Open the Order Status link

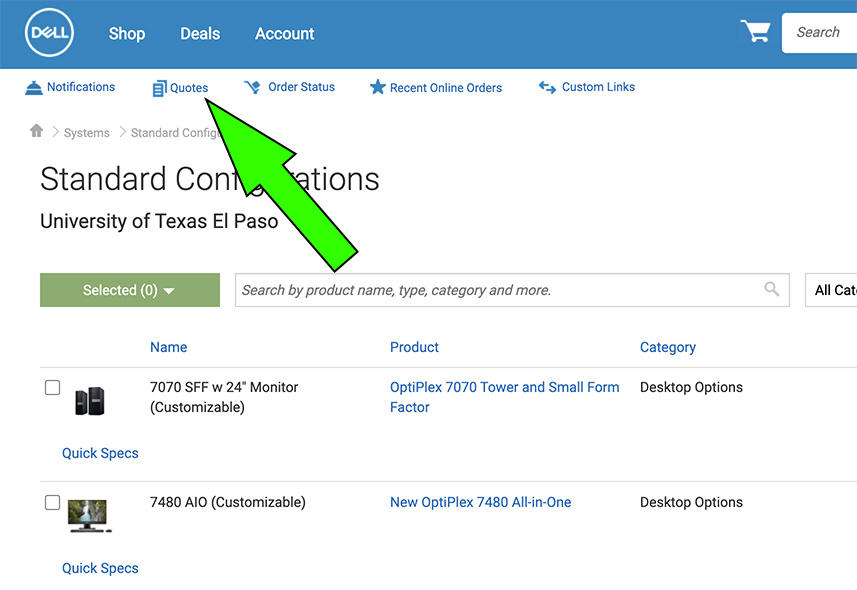302,87
